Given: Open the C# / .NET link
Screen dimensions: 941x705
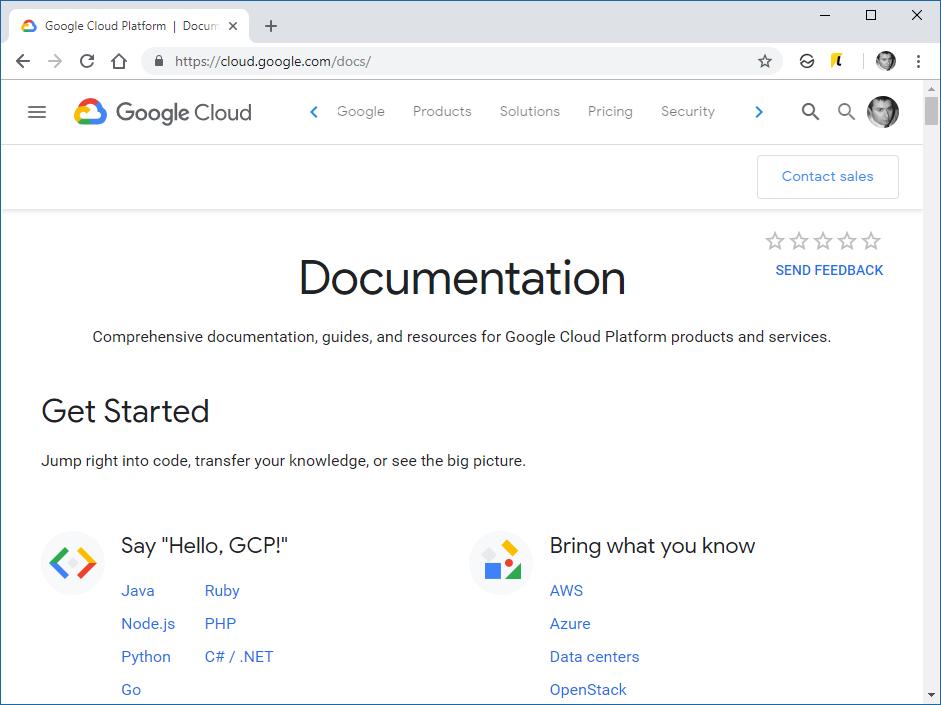Looking at the screenshot, I should [x=239, y=657].
